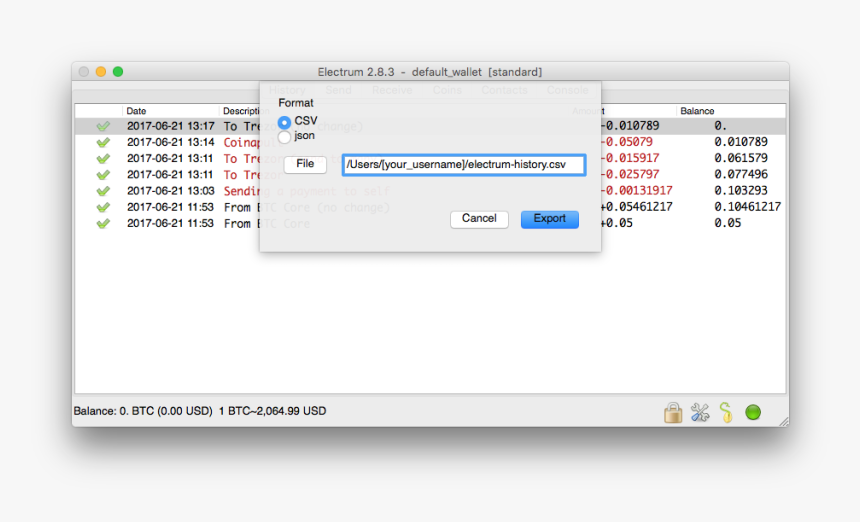Screen dimensions: 860x522
Task: Click the Format label in export dialog
Action: pos(296,103)
